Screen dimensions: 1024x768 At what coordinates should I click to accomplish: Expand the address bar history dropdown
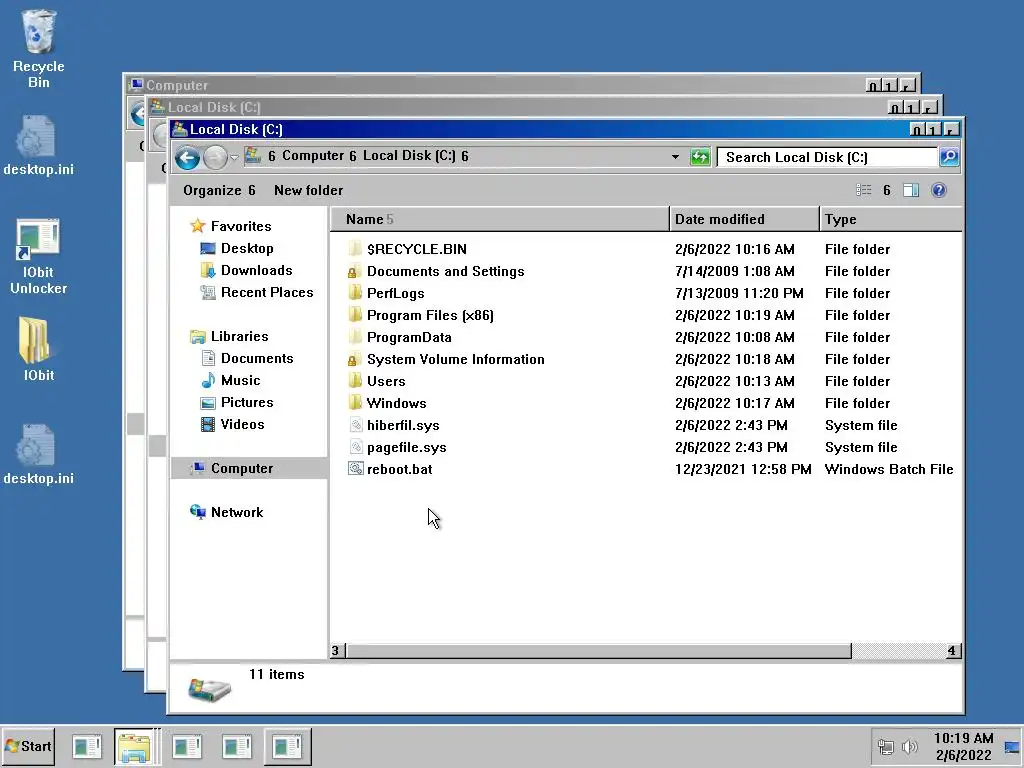tap(675, 157)
